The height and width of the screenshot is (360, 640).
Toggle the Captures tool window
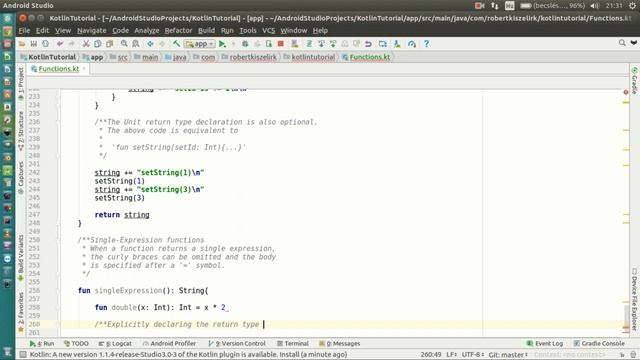tap(21, 178)
